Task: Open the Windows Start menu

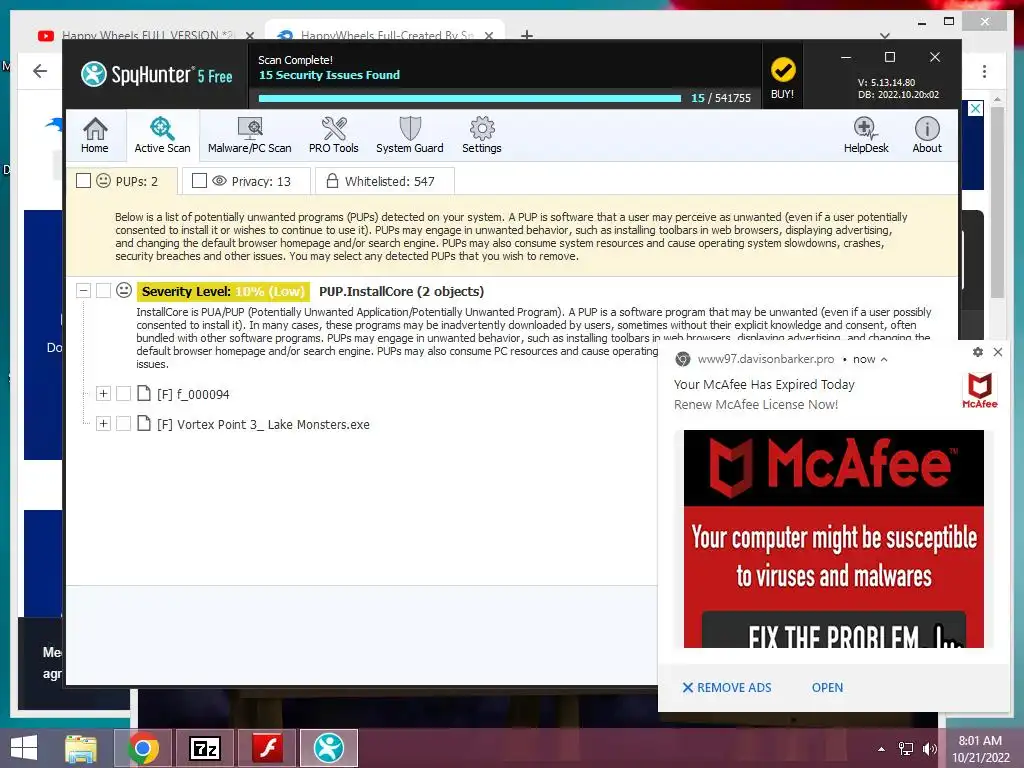Action: (x=24, y=748)
